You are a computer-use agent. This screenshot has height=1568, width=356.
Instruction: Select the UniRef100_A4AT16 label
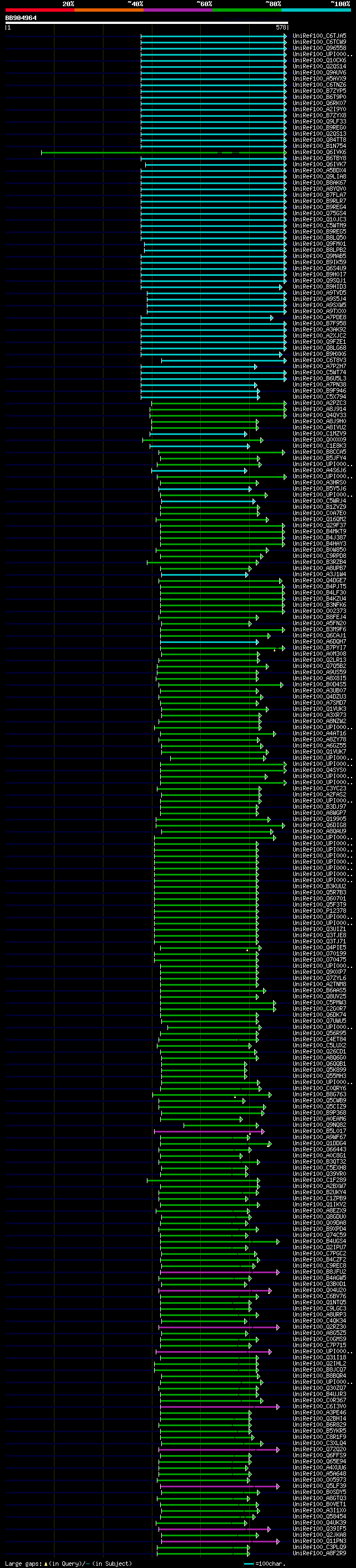(x=319, y=734)
